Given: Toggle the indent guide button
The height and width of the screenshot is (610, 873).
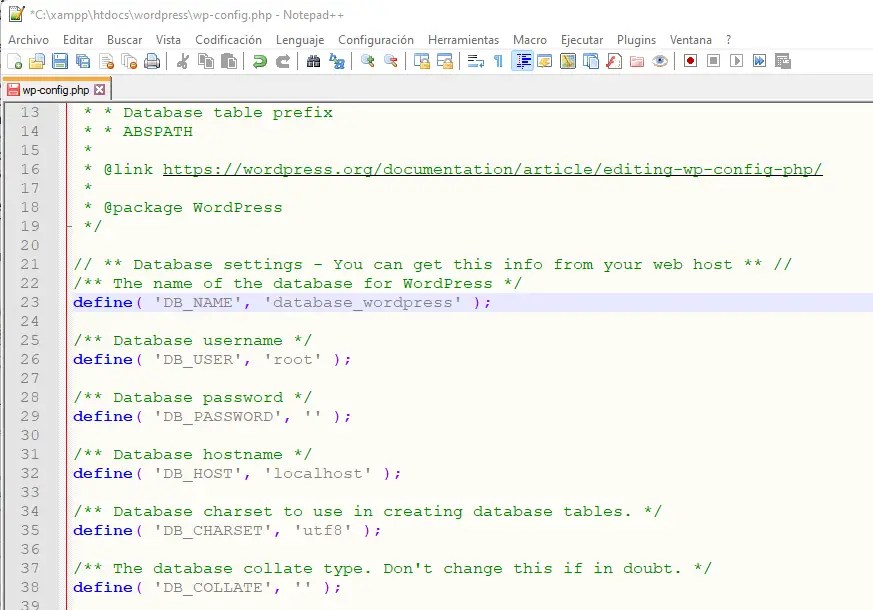Looking at the screenshot, I should pos(522,61).
